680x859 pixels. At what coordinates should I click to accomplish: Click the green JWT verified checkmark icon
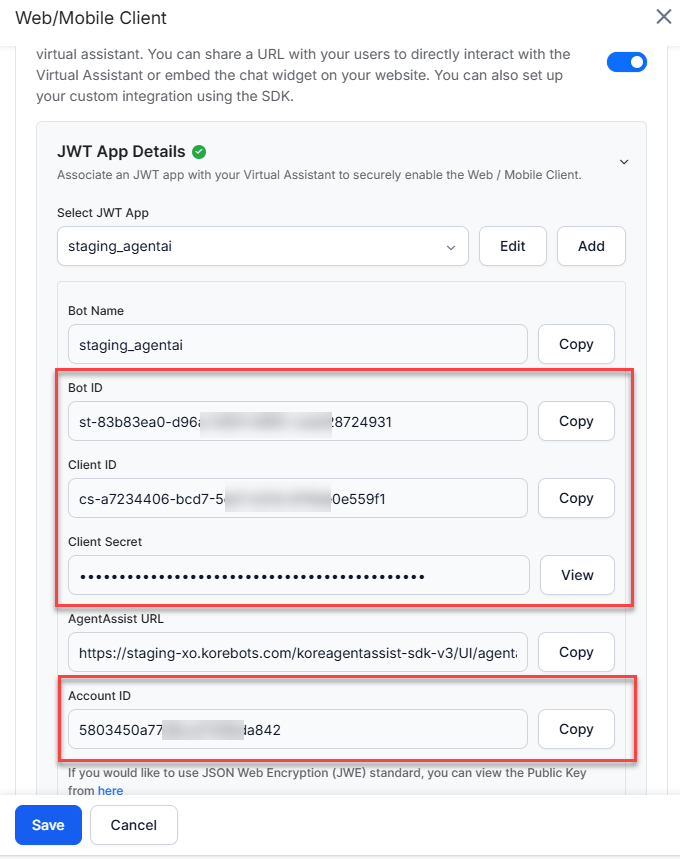[x=199, y=152]
